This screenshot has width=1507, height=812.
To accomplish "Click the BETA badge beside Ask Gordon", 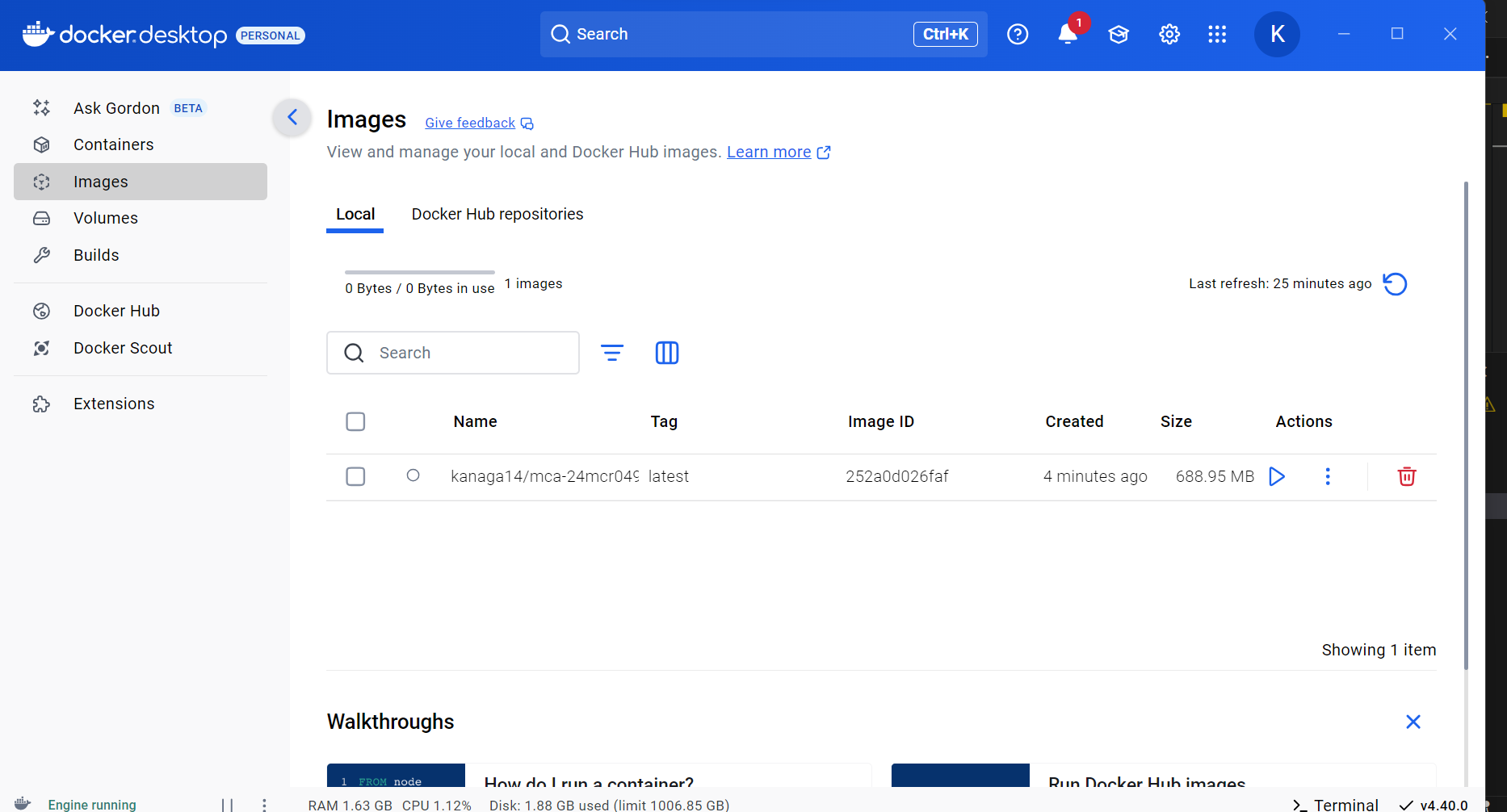I will click(x=188, y=108).
